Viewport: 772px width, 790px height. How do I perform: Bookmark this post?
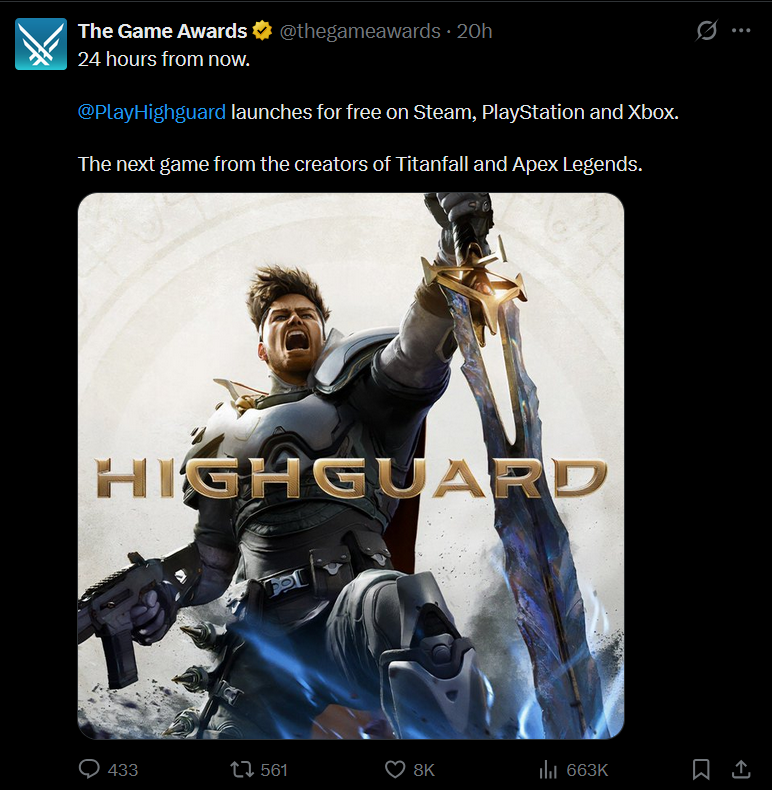point(701,769)
